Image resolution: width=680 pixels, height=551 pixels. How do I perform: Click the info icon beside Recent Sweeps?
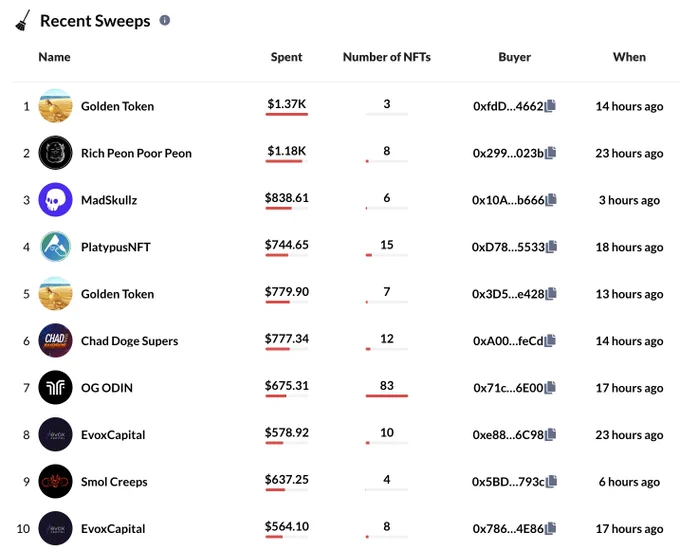[164, 20]
